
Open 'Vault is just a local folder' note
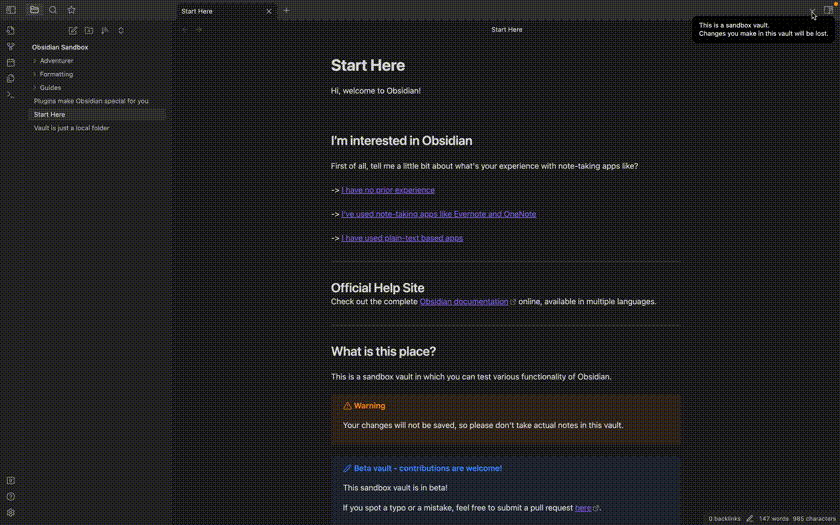click(x=71, y=128)
